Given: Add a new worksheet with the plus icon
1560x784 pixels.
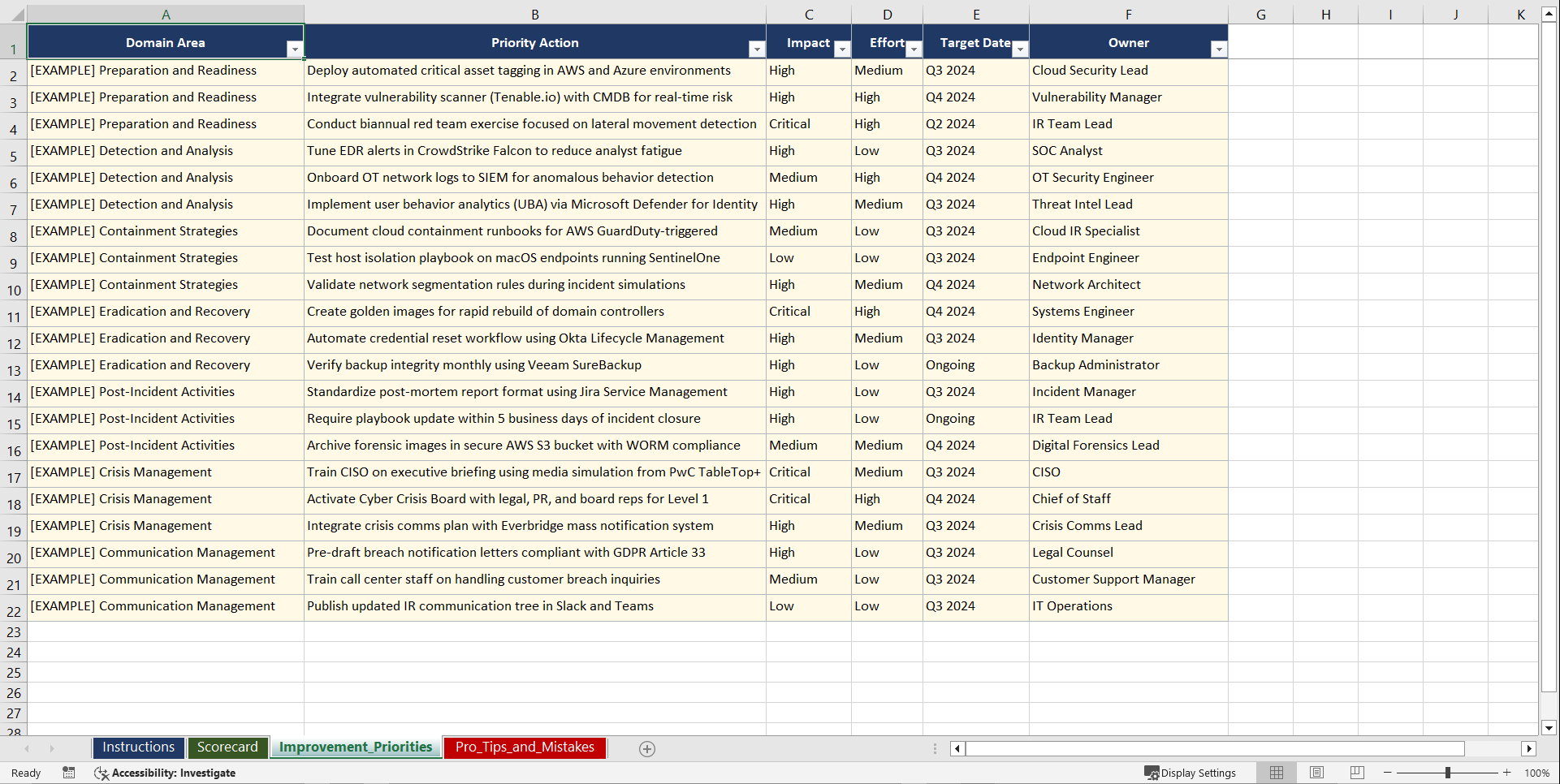Looking at the screenshot, I should point(647,748).
